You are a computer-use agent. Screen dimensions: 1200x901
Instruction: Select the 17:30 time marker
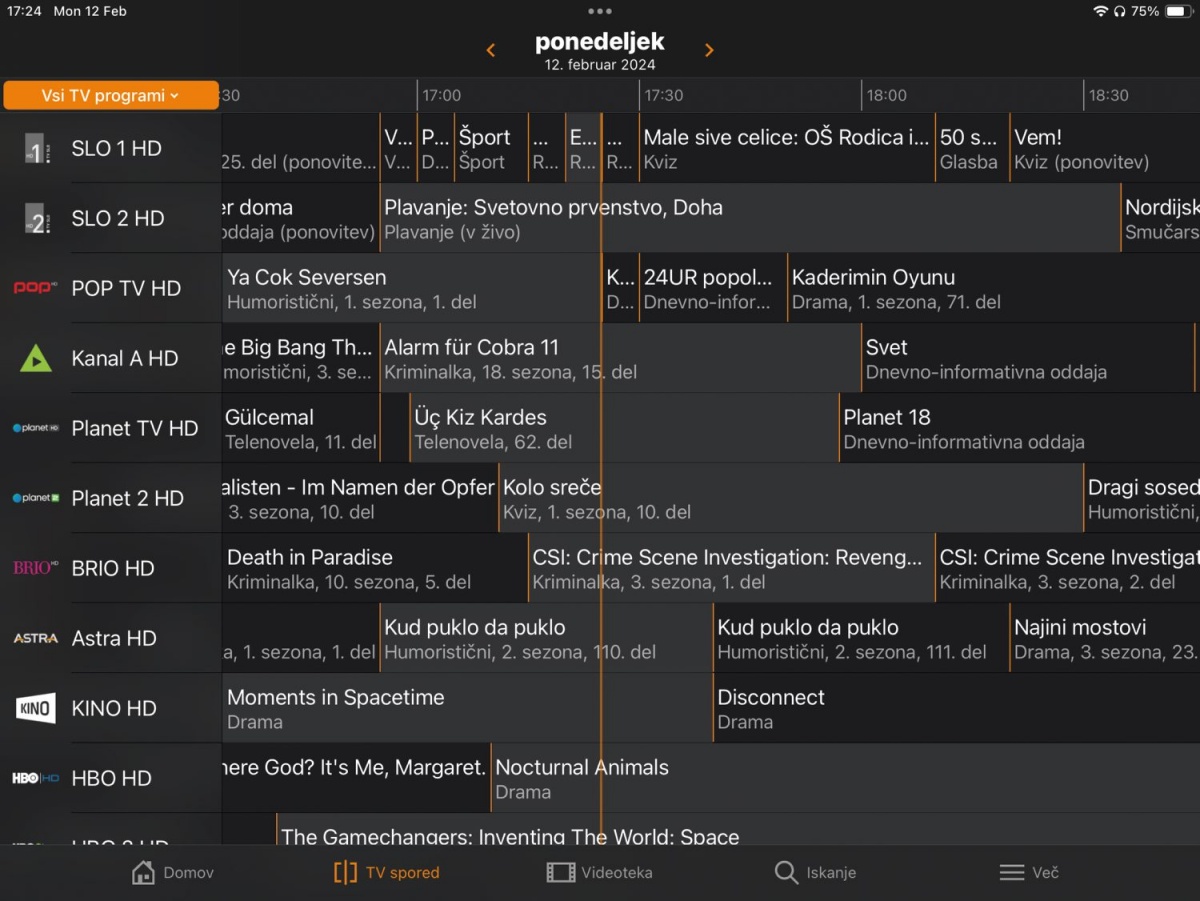click(664, 96)
